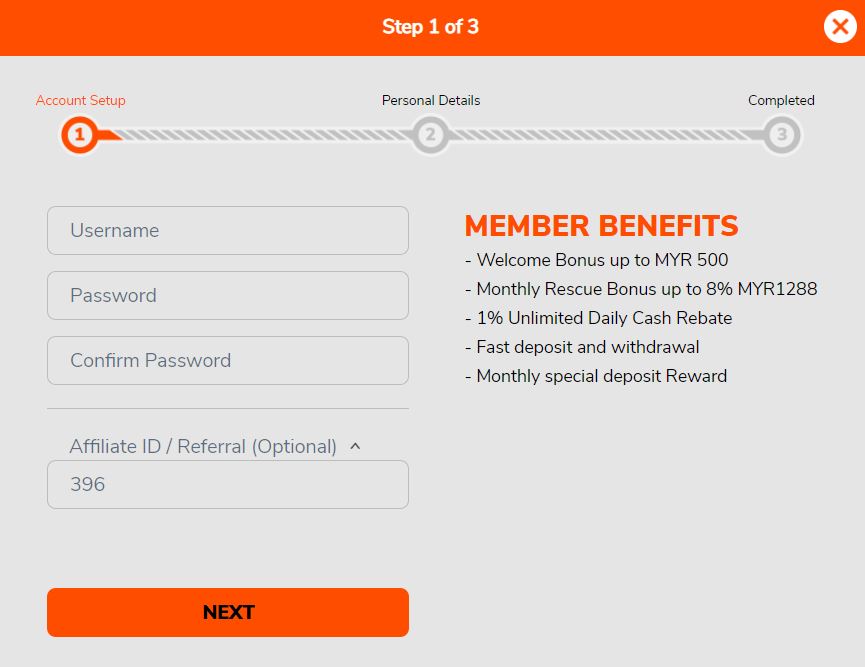The image size is (865, 667).
Task: Select the Personal Details step label
Action: tap(431, 100)
